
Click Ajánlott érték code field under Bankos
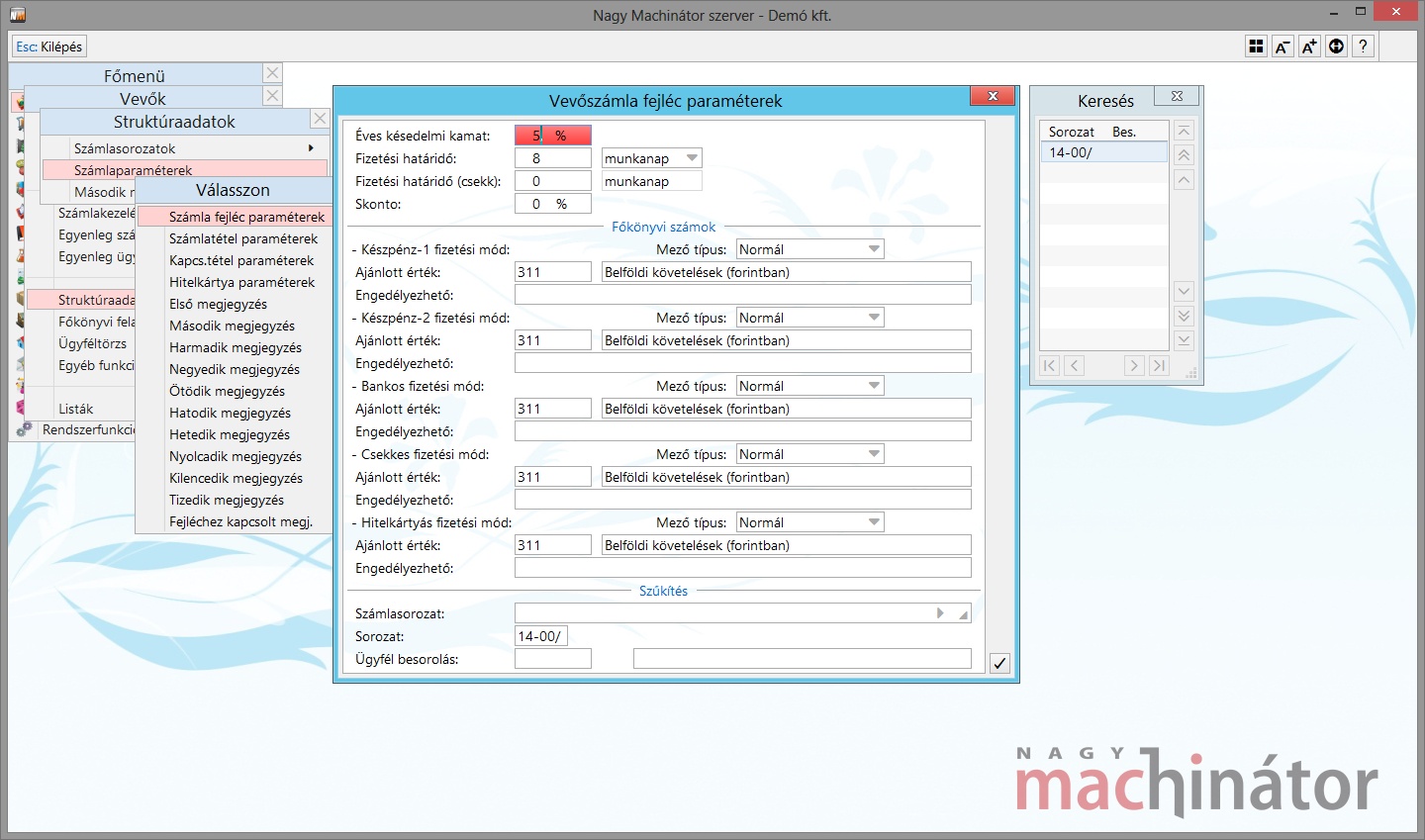click(553, 409)
